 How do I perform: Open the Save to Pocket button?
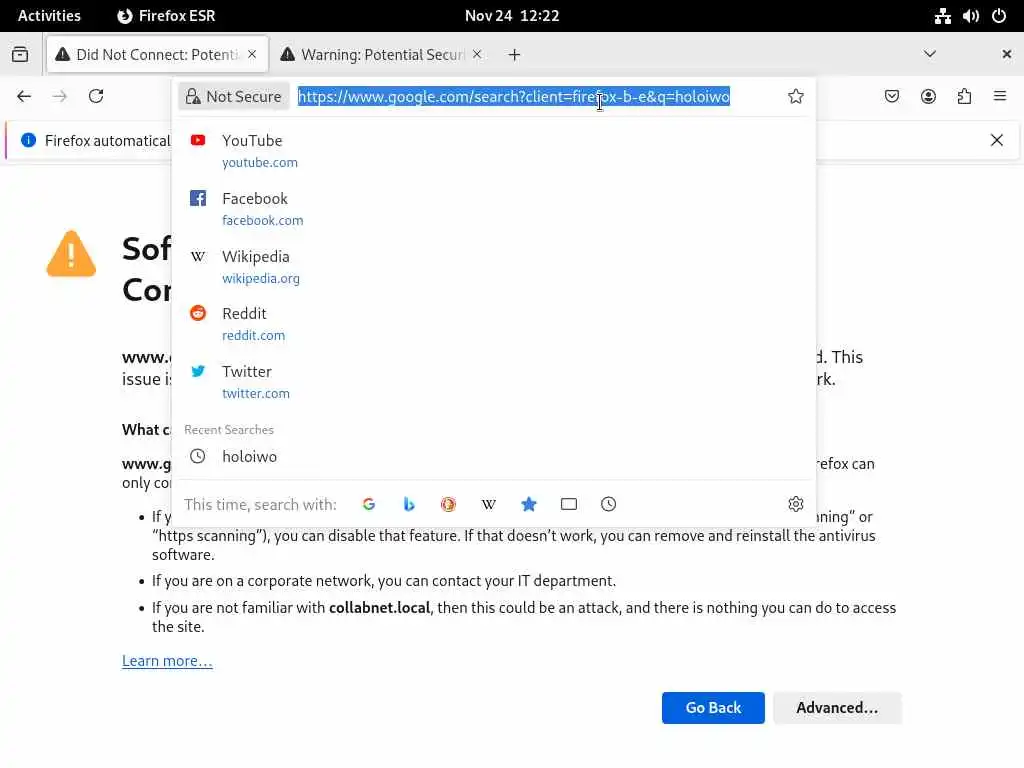(x=891, y=97)
